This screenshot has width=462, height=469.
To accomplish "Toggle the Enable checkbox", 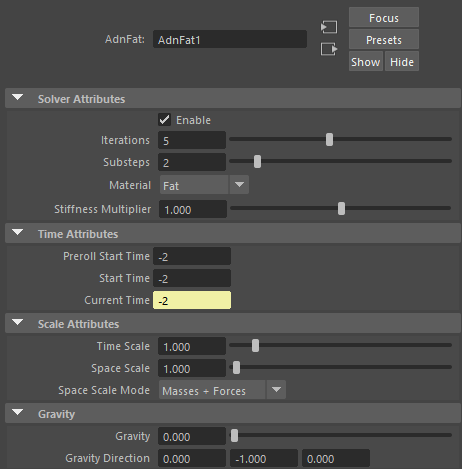I will click(x=164, y=120).
